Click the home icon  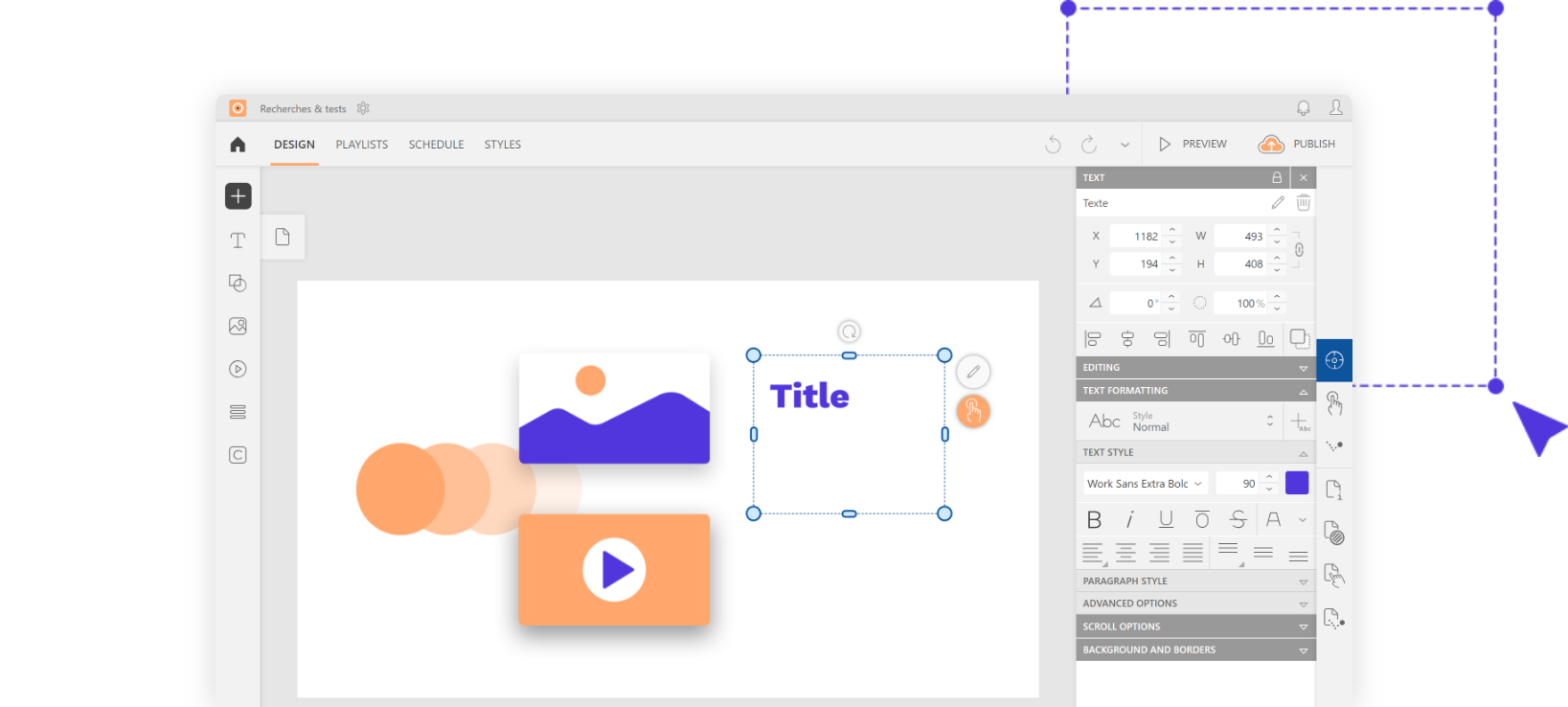click(x=238, y=145)
